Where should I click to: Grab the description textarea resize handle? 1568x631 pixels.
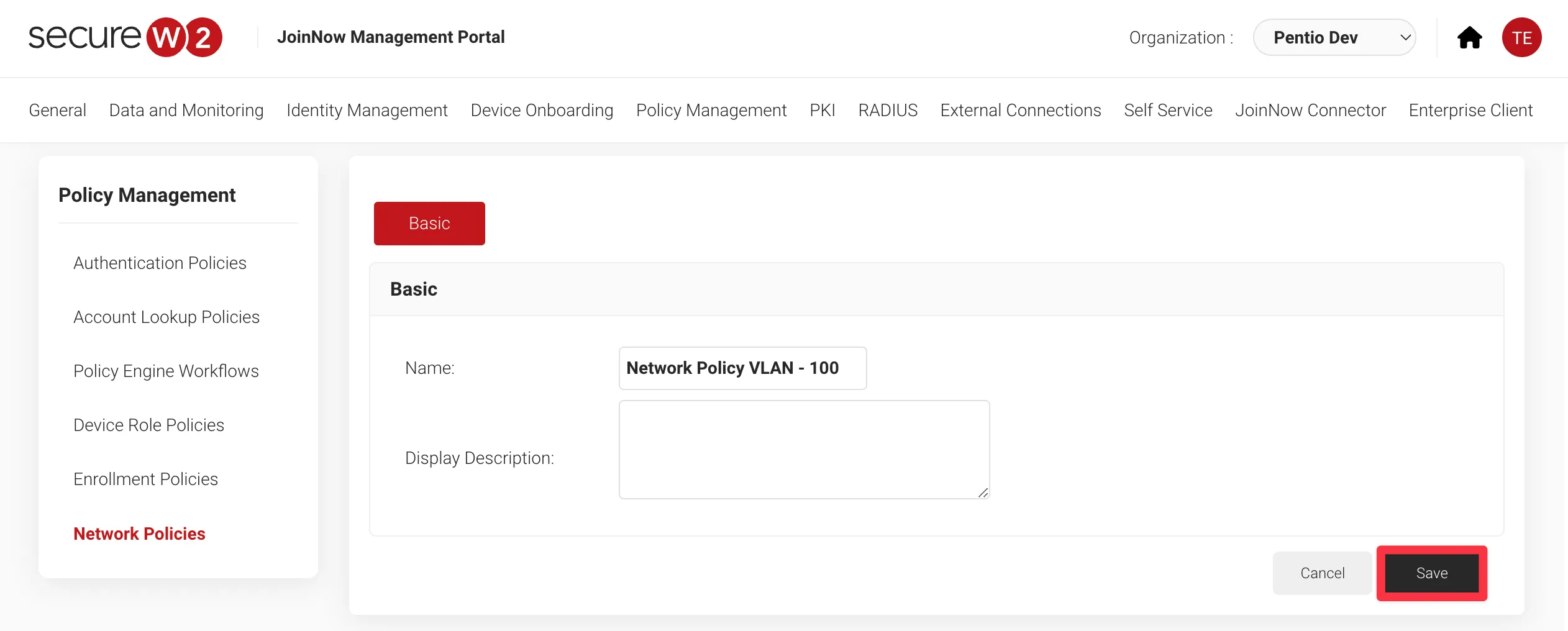pyautogui.click(x=983, y=493)
